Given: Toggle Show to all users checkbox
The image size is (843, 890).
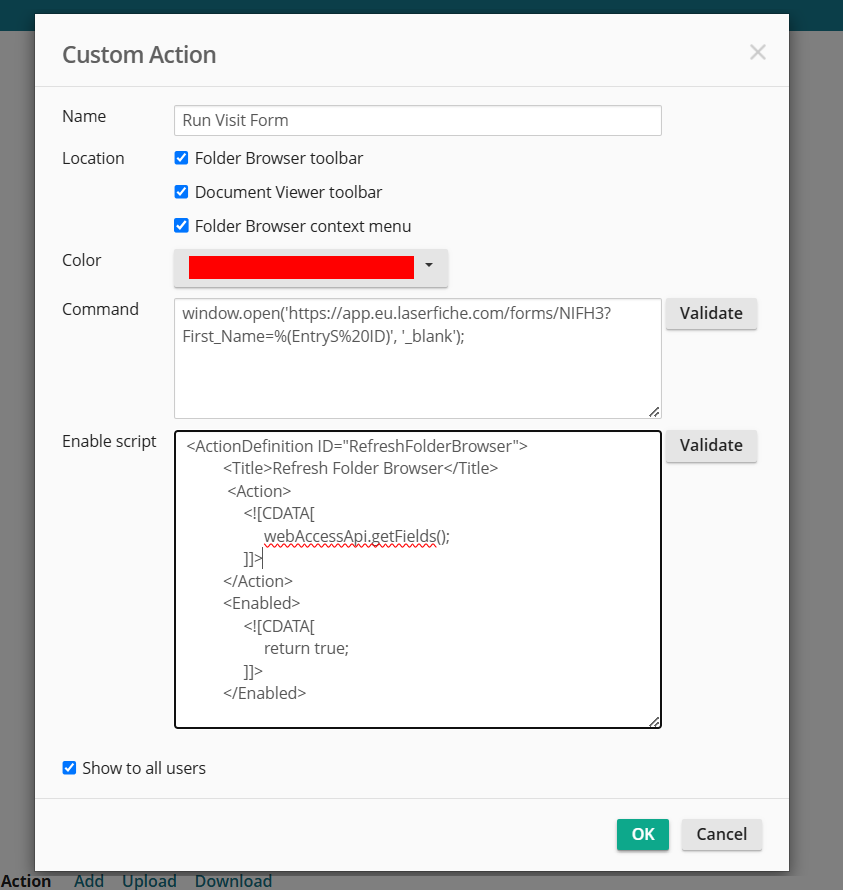Looking at the screenshot, I should 69,768.
